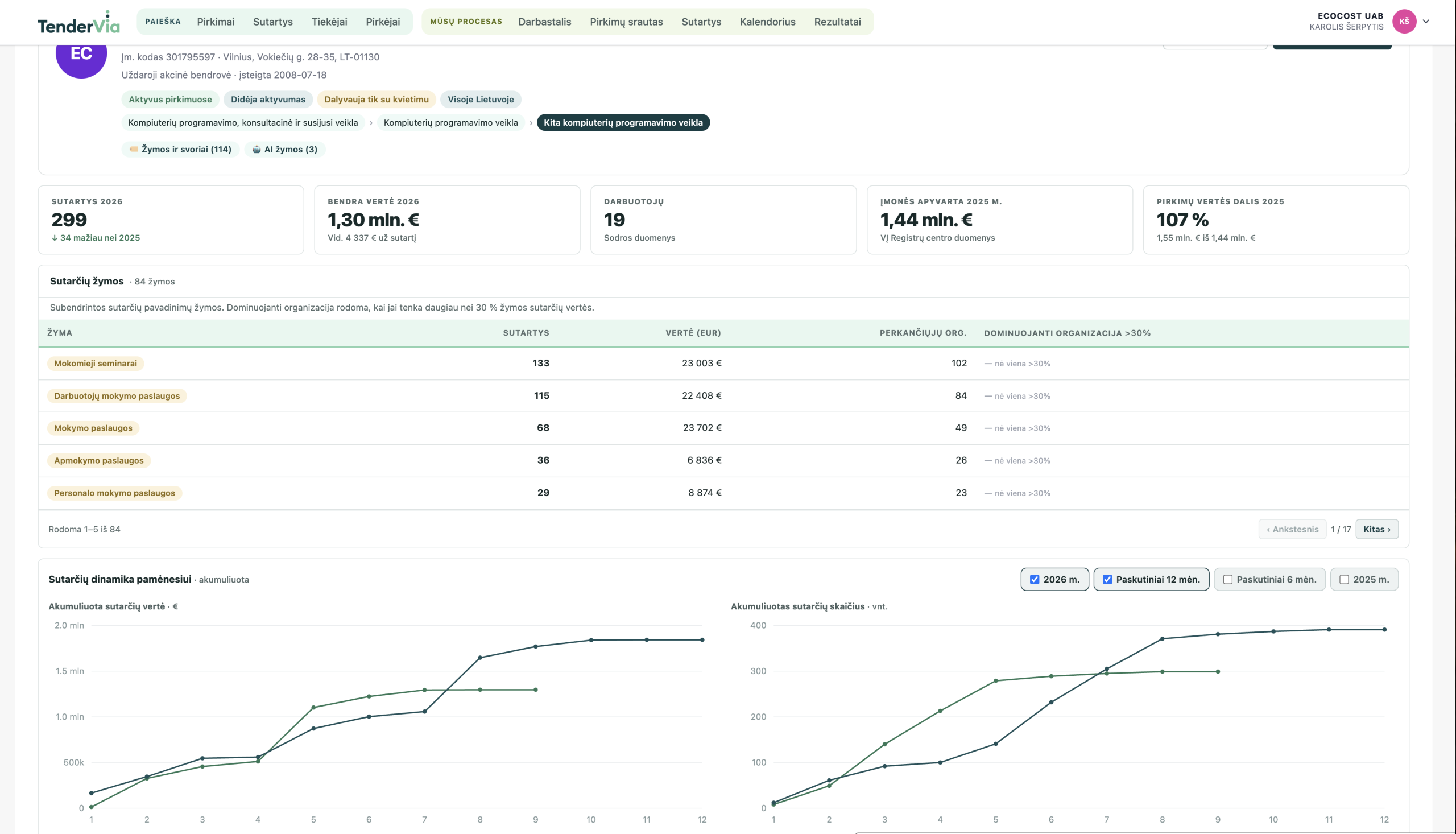Screen dimensions: 1456x834
Task: Open AI žymos (3) chip
Action: pyautogui.click(x=284, y=150)
